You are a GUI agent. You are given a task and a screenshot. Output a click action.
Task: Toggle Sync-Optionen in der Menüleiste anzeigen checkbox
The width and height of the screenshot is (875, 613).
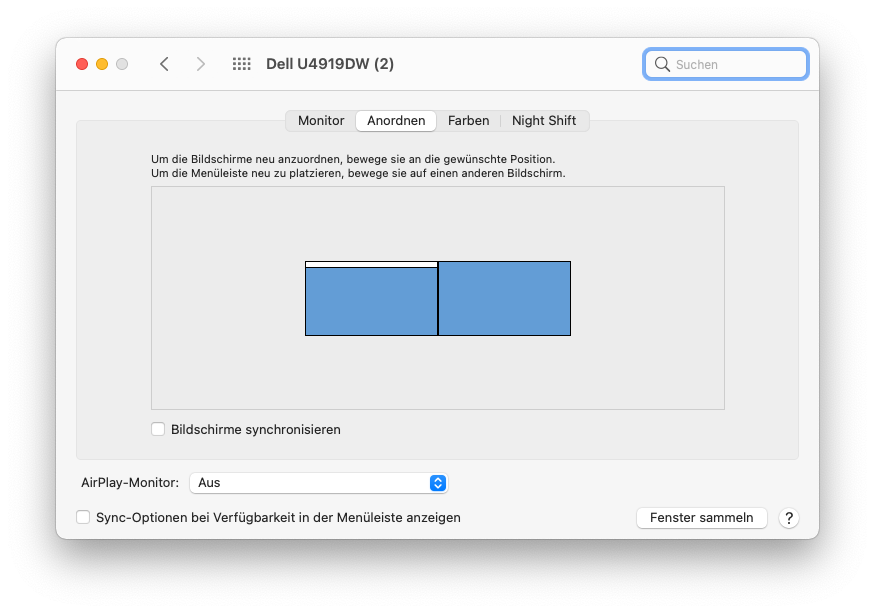coord(83,518)
